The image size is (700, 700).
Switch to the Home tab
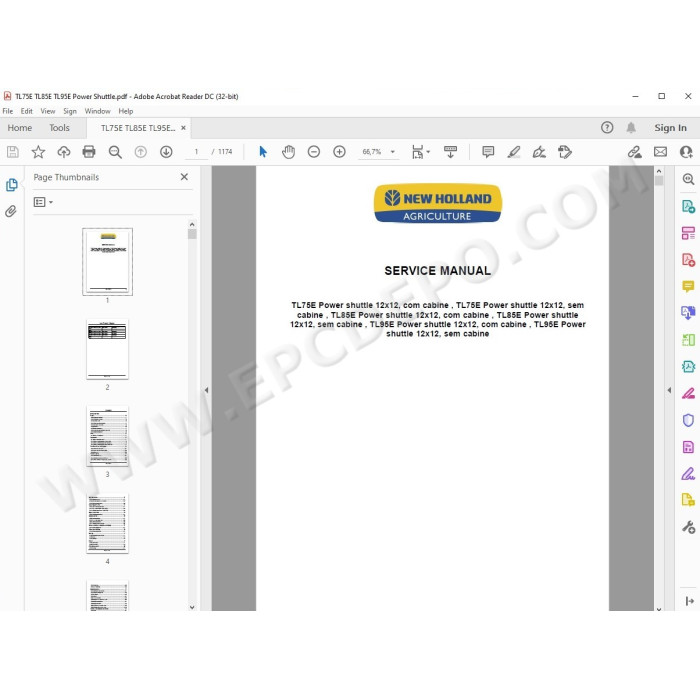pyautogui.click(x=20, y=128)
